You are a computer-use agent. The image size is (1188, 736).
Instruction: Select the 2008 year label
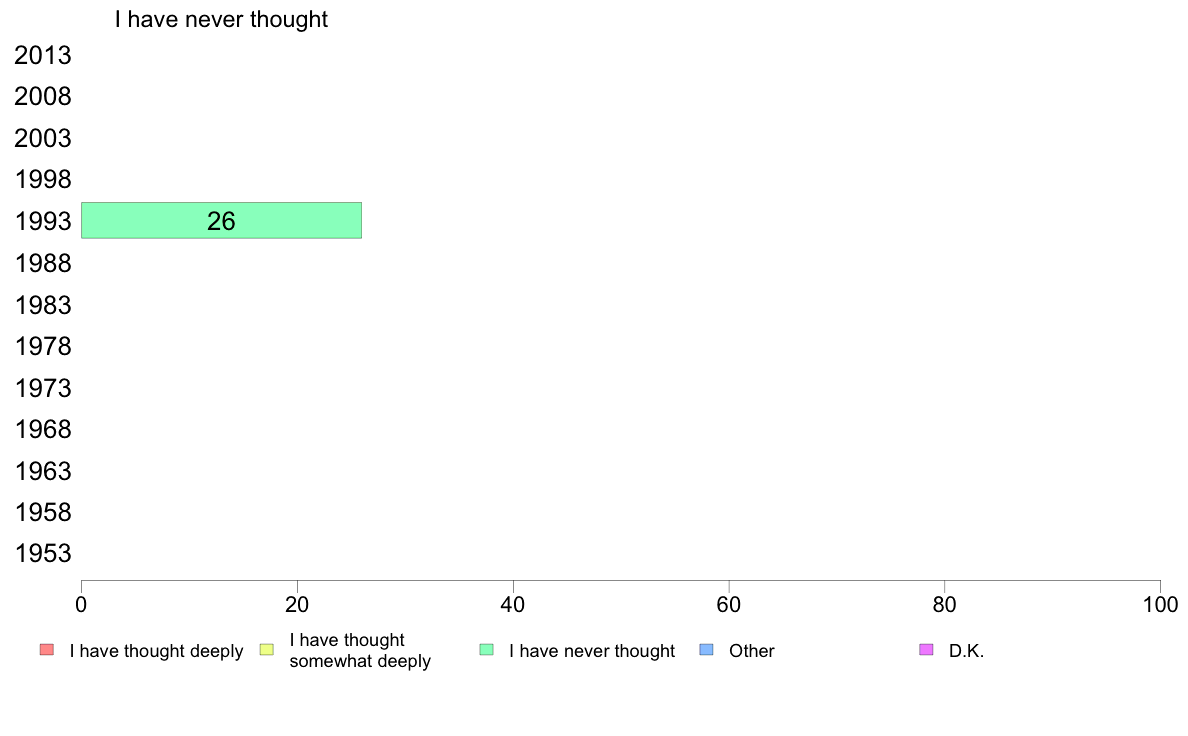[42, 96]
